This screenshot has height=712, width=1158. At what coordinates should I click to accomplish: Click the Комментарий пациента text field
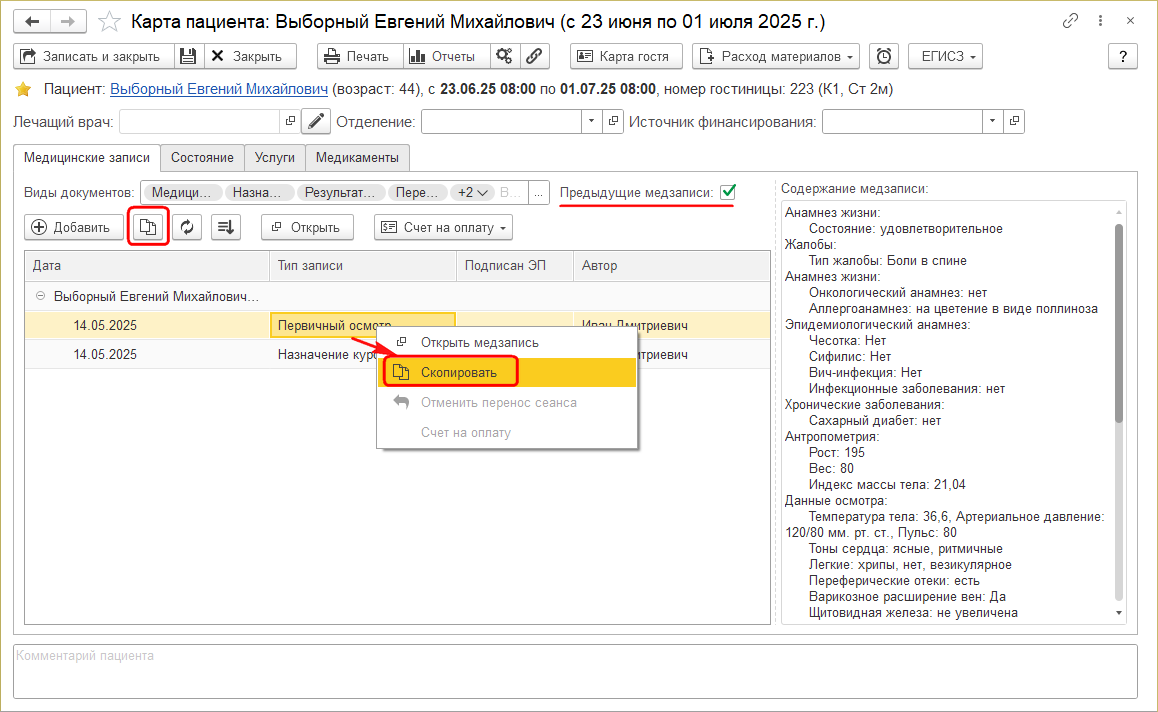[x=575, y=670]
